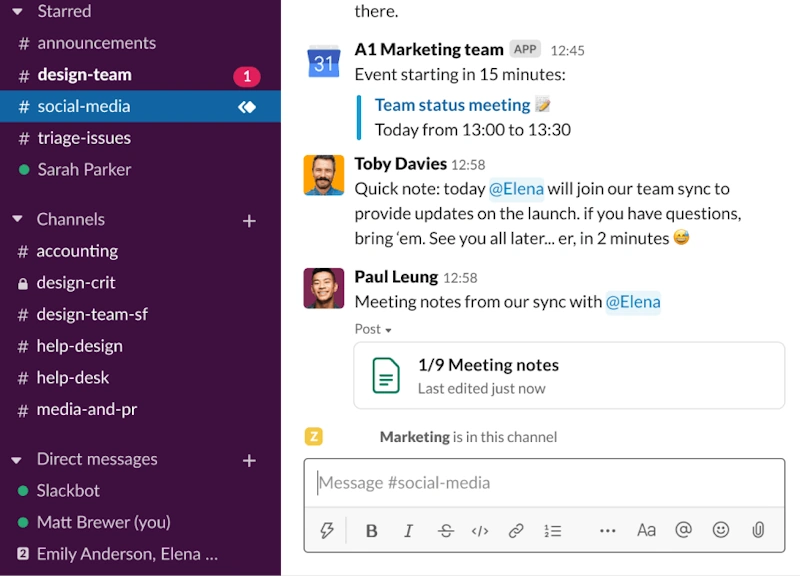Viewport: 800px width, 576px height.
Task: Click the Message #social-media input field
Action: 544,483
